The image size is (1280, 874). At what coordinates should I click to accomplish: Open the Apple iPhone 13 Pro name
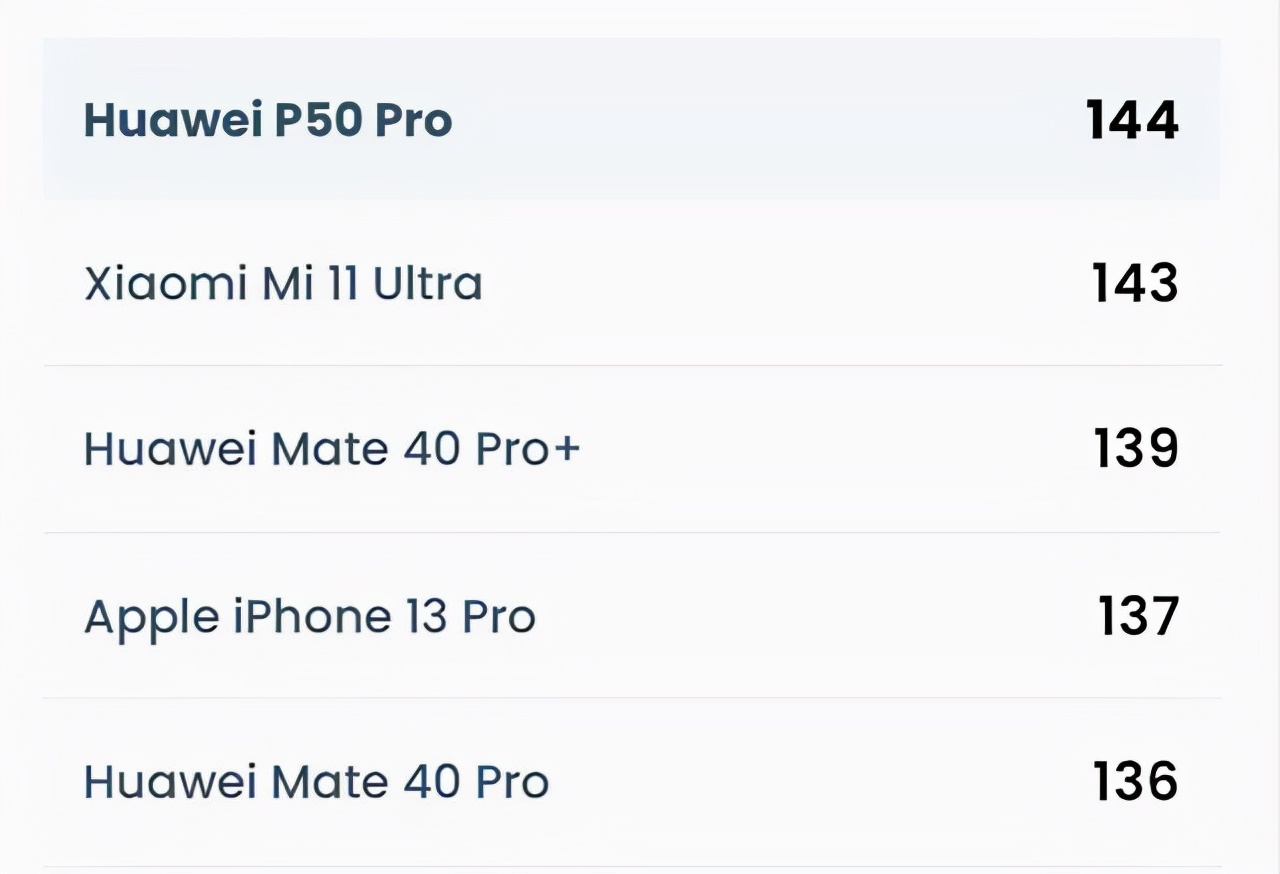[310, 616]
